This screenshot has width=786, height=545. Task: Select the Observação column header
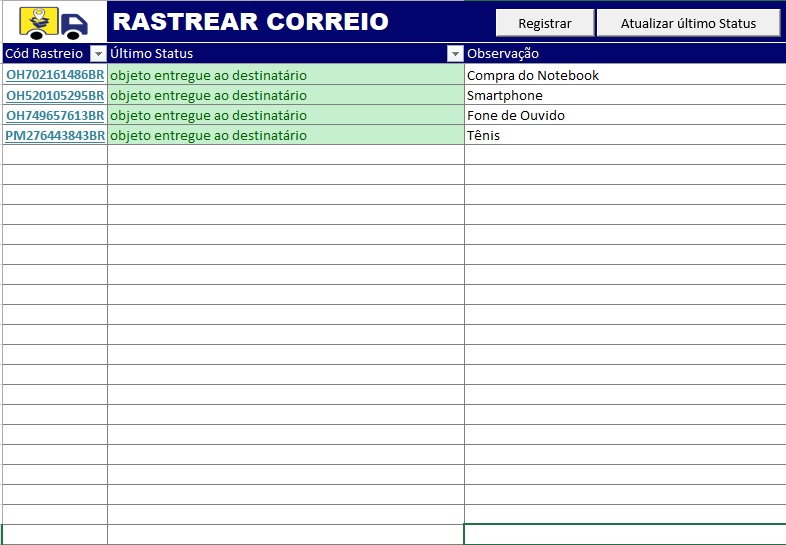tap(625, 53)
